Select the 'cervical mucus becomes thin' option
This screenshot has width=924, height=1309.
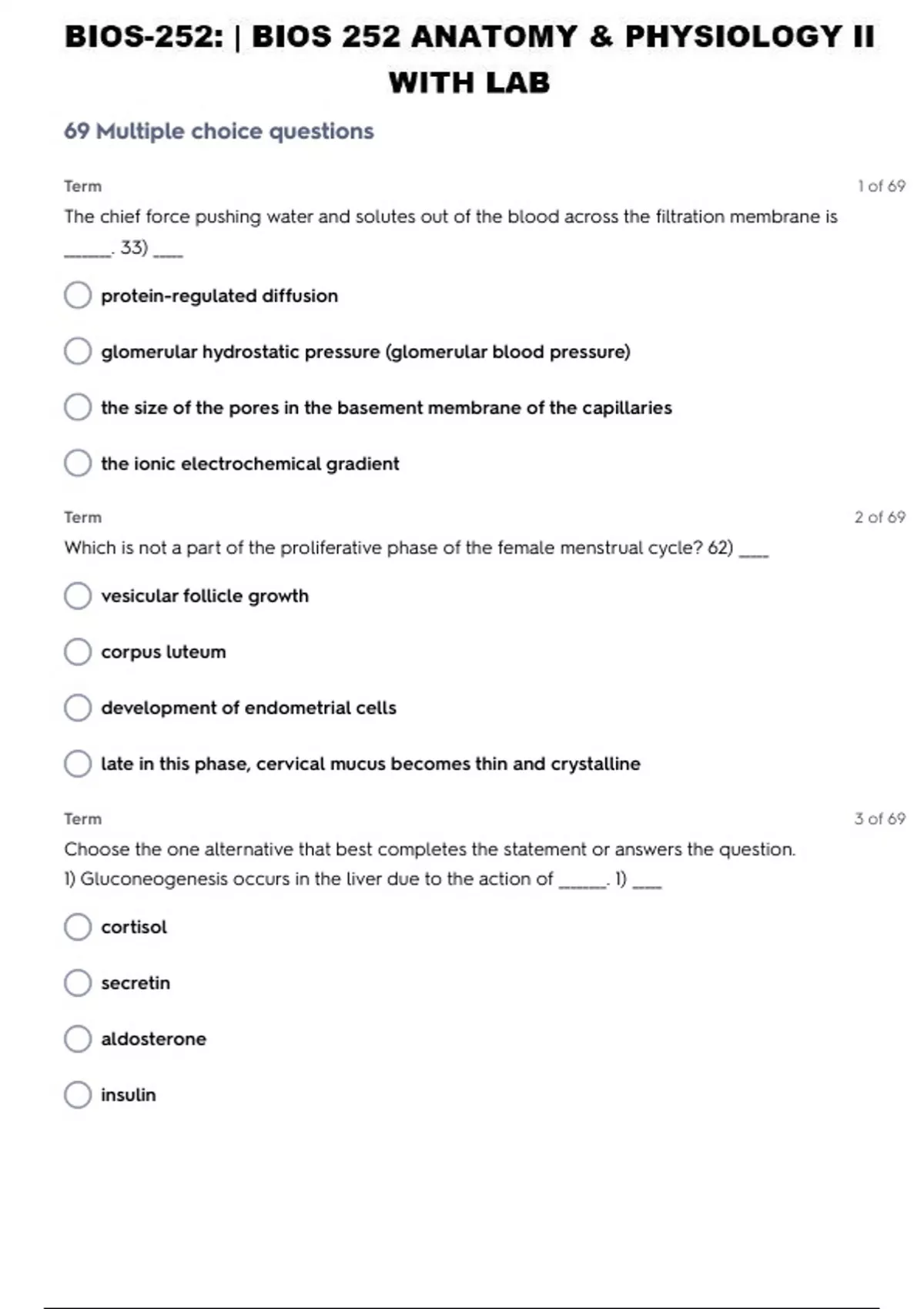click(x=78, y=764)
